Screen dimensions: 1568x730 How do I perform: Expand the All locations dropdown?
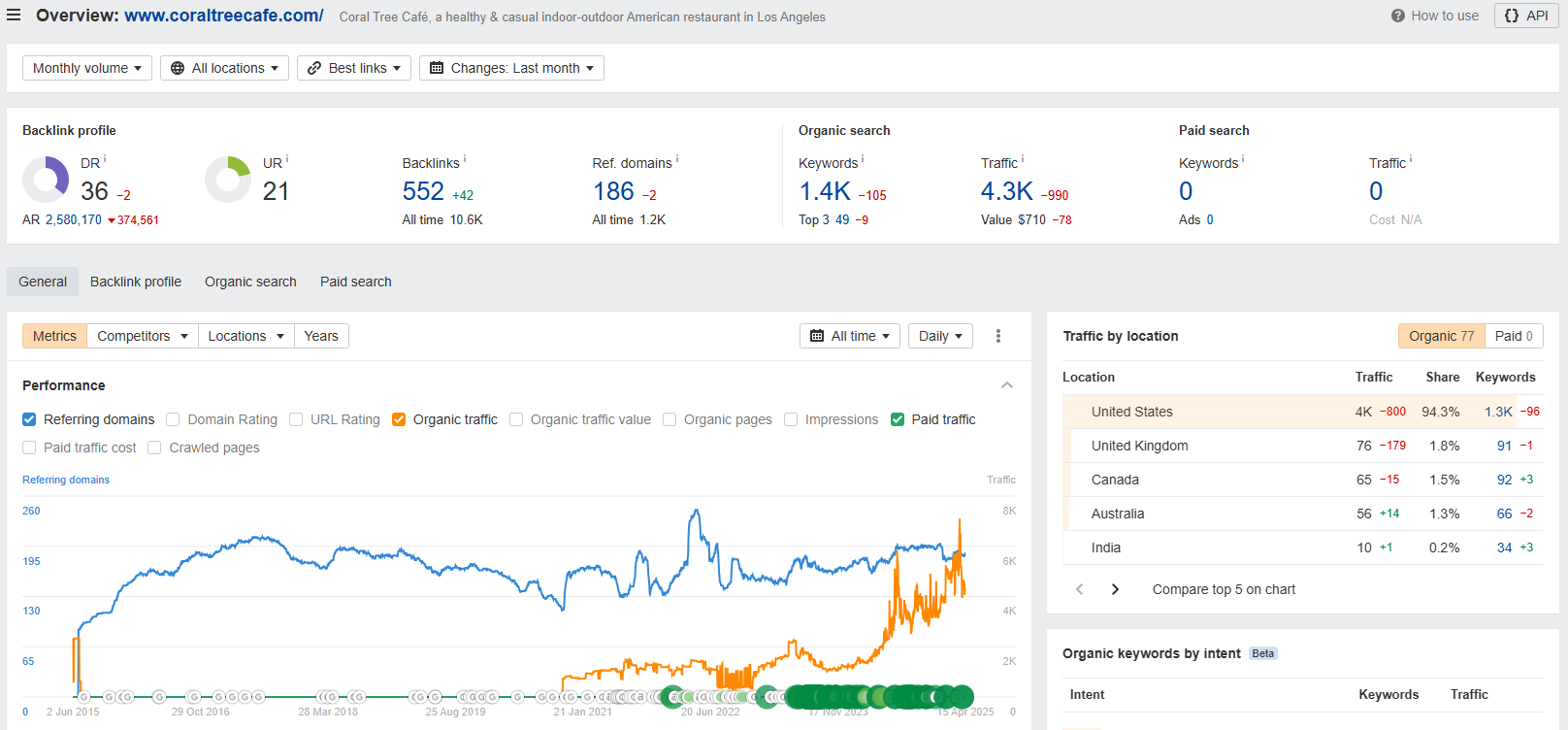point(224,68)
